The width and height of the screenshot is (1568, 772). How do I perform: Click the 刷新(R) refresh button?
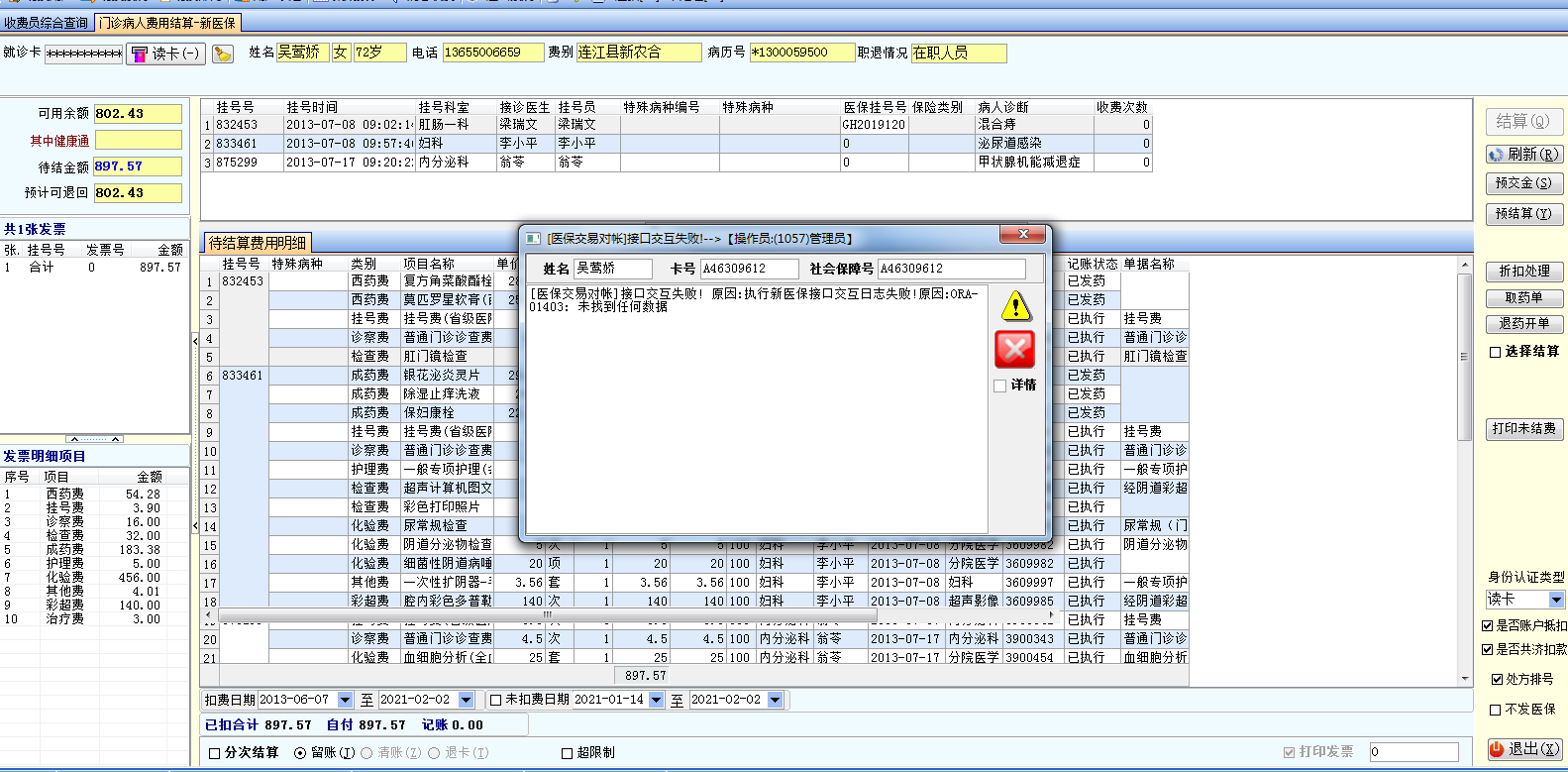(1523, 155)
